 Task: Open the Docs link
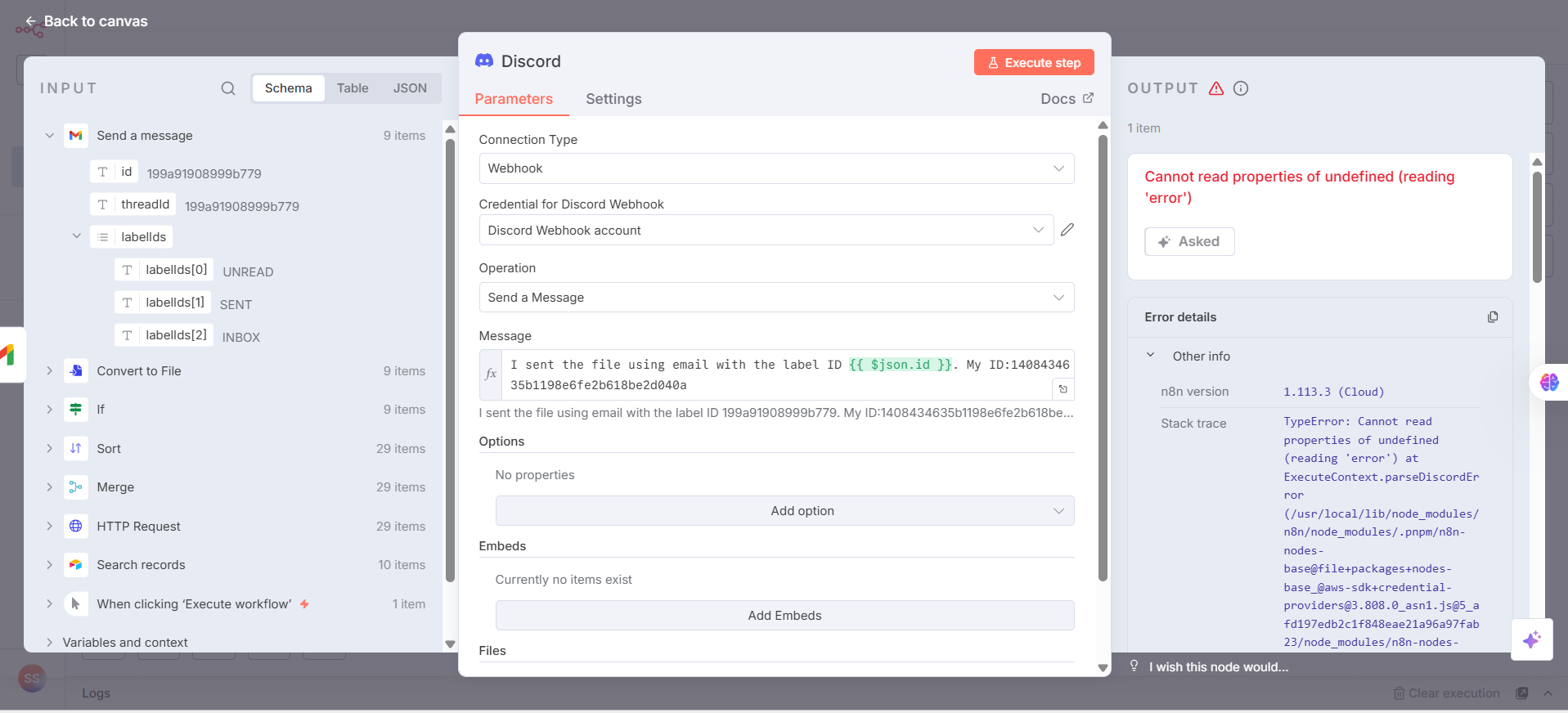click(1067, 99)
